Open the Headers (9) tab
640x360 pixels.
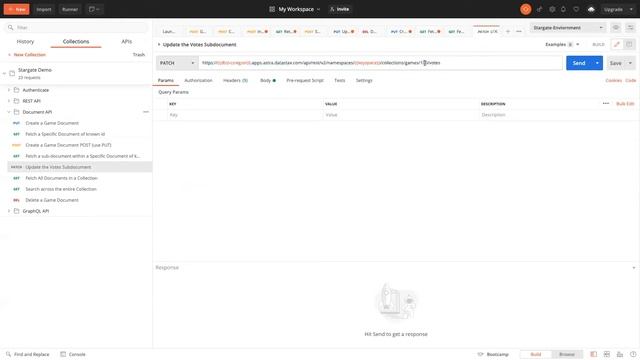tap(236, 80)
